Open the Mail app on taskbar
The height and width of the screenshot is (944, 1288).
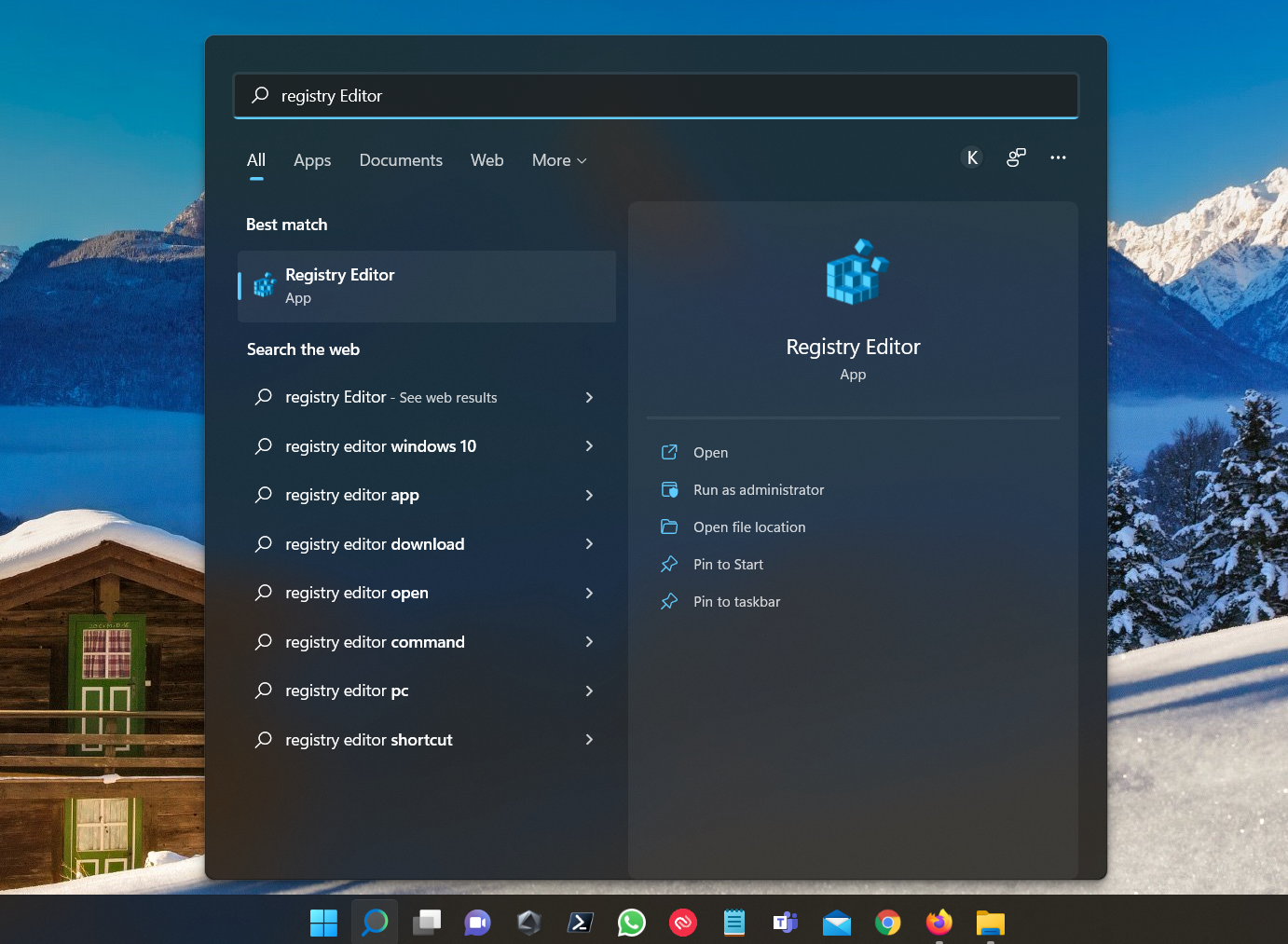[x=837, y=923]
